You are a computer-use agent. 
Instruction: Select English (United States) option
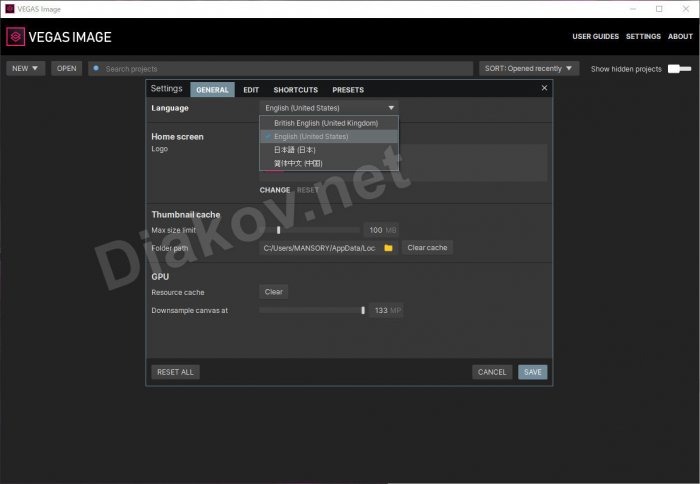coord(329,136)
